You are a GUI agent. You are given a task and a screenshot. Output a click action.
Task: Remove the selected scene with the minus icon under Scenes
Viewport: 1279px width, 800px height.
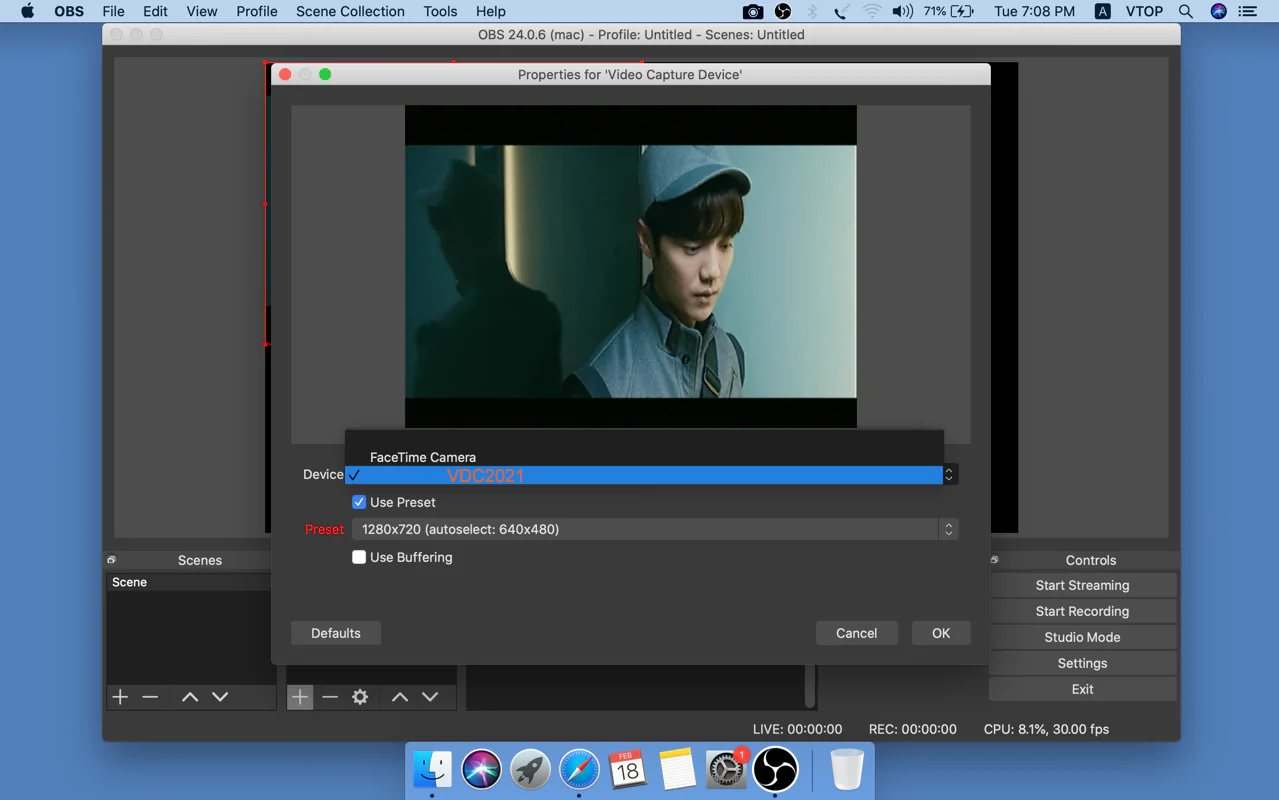[150, 697]
